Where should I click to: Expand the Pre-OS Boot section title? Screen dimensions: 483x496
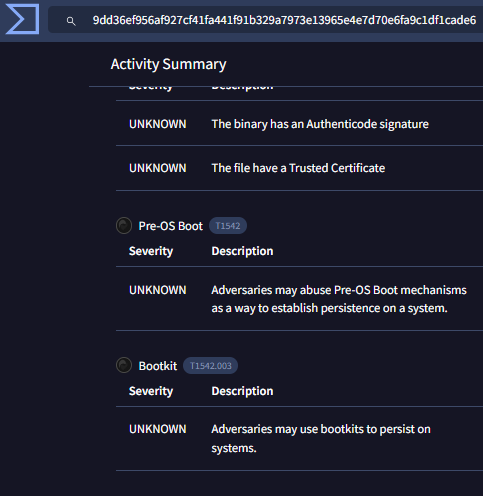point(170,226)
